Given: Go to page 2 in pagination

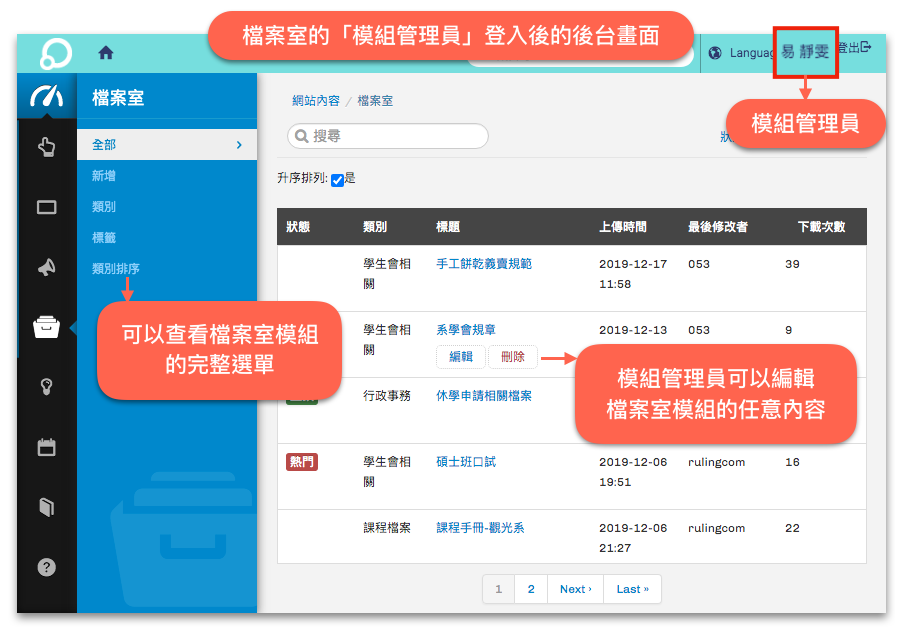Looking at the screenshot, I should click(531, 589).
